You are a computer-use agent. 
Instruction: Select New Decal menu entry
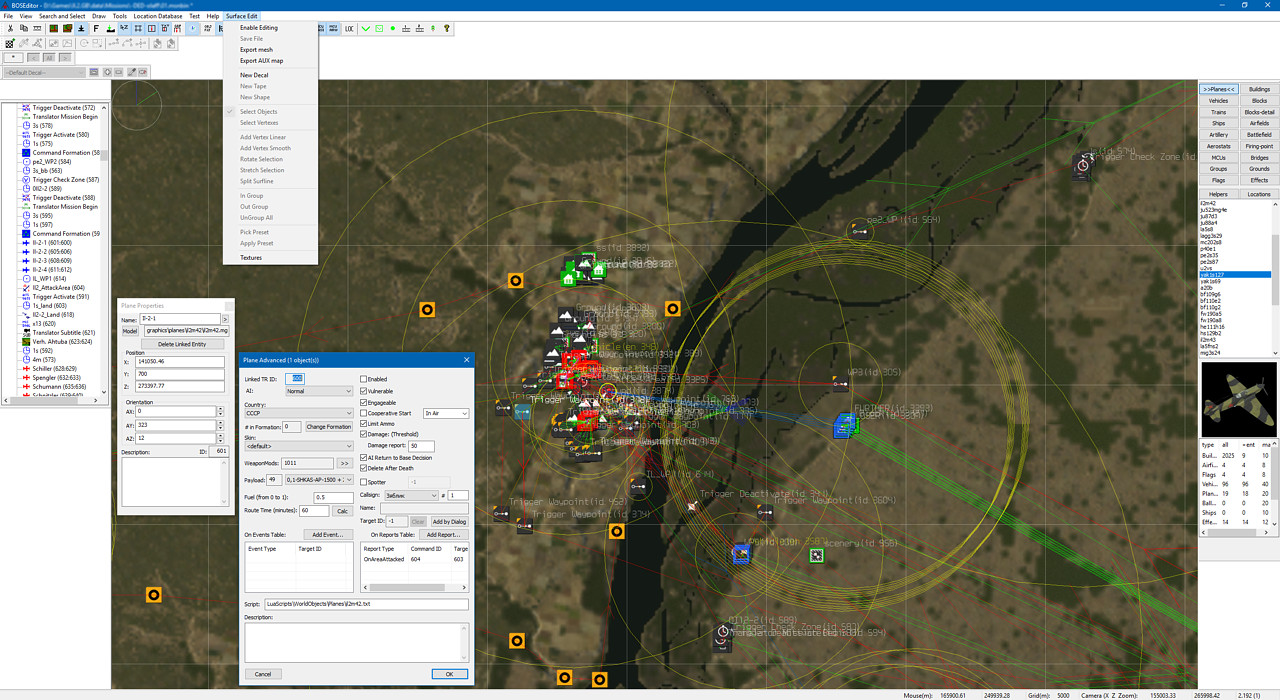pyautogui.click(x=254, y=75)
